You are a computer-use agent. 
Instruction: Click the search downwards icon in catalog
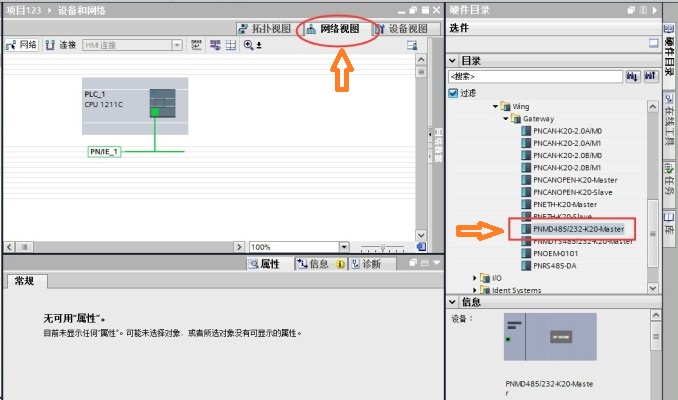pyautogui.click(x=633, y=77)
